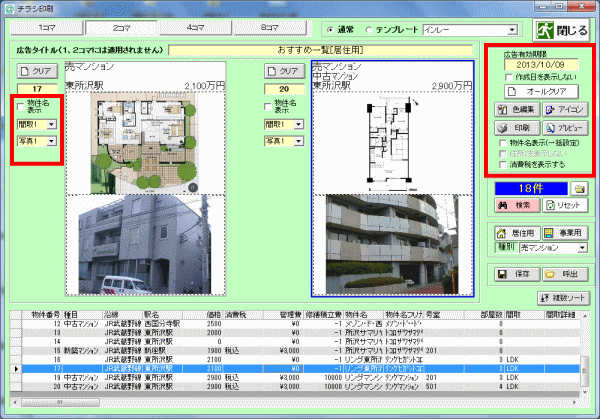600x419 pixels.
Task: Open the folder icon beside 18件
Action: tap(579, 188)
